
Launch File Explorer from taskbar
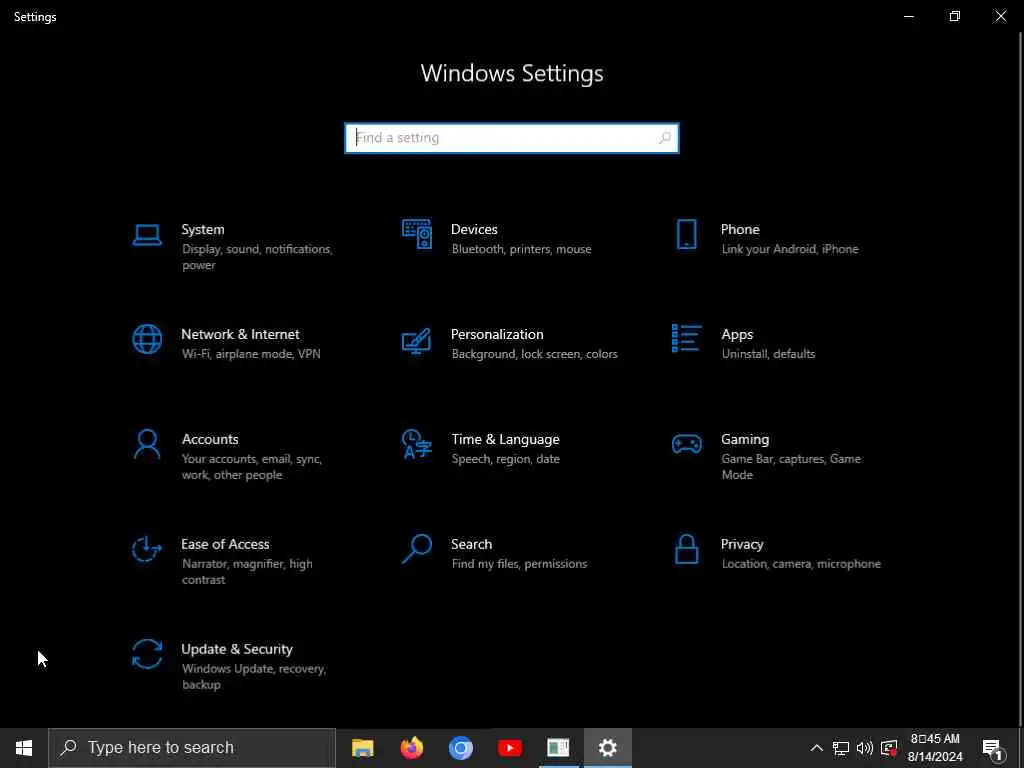tap(362, 748)
